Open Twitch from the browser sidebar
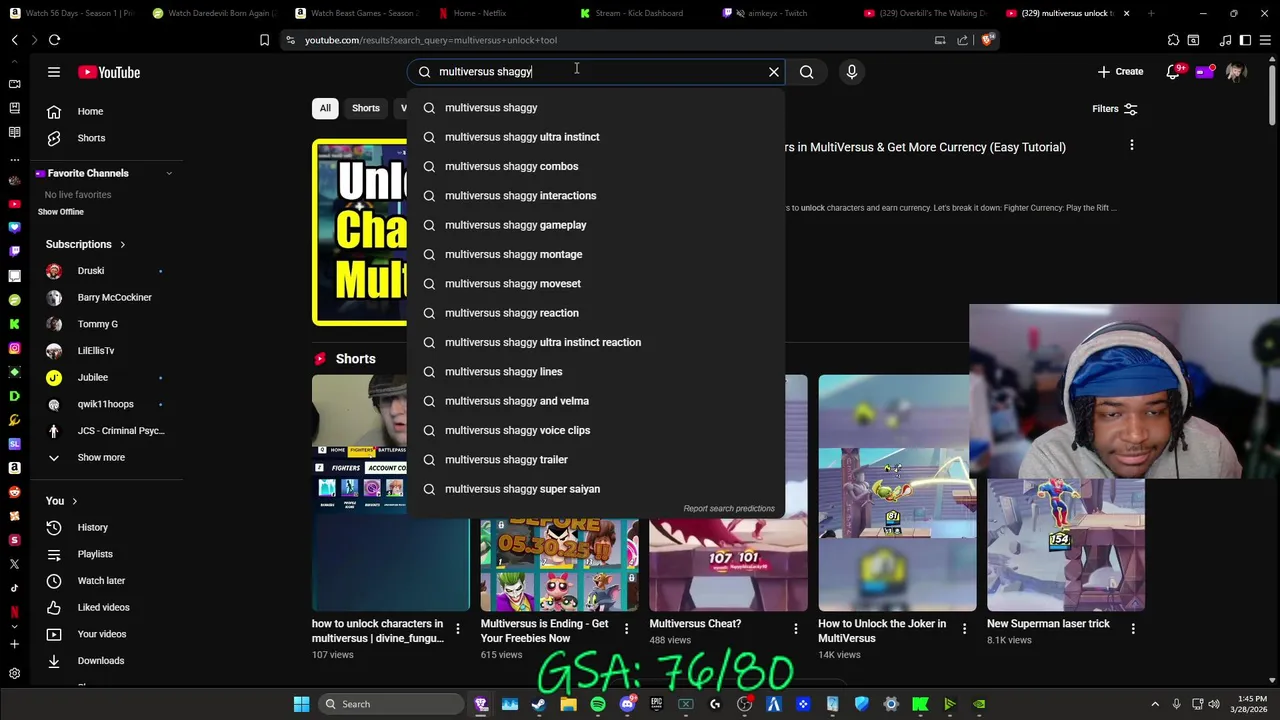The height and width of the screenshot is (720, 1280). click(x=14, y=251)
